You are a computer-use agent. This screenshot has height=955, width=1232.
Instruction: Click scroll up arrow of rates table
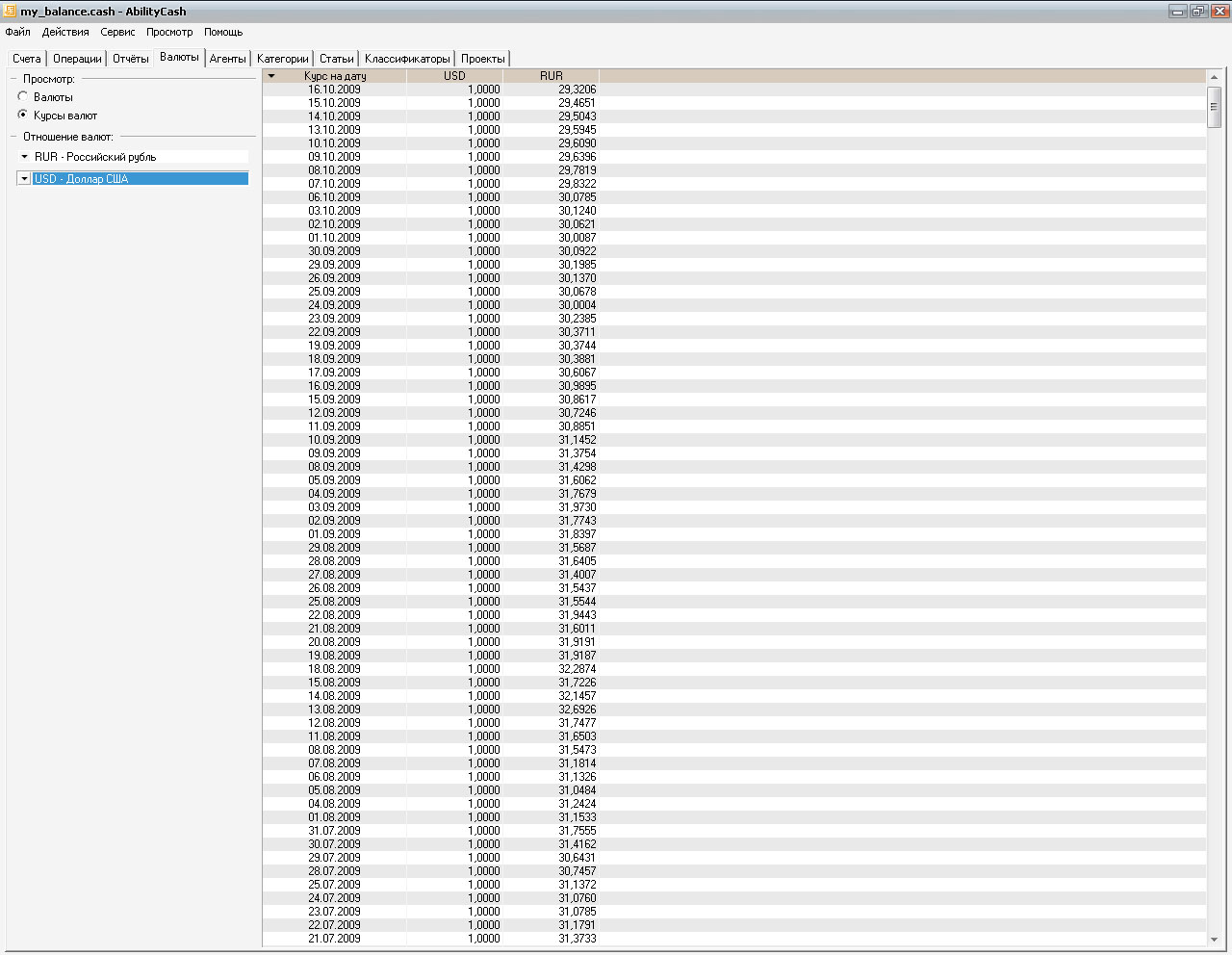coord(1214,77)
